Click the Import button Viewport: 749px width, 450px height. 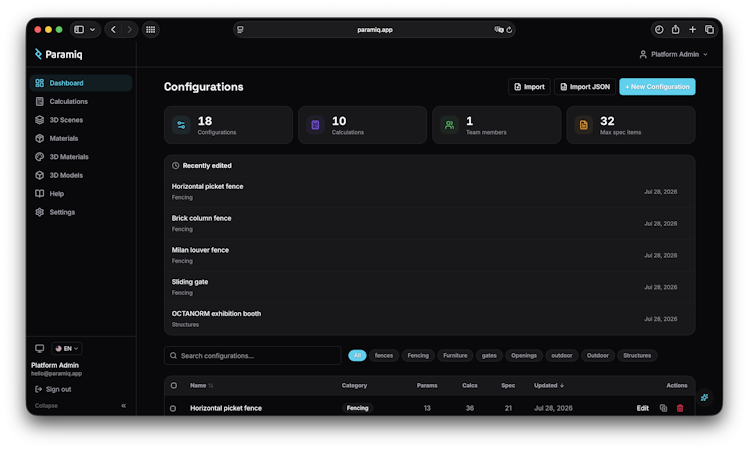click(529, 86)
